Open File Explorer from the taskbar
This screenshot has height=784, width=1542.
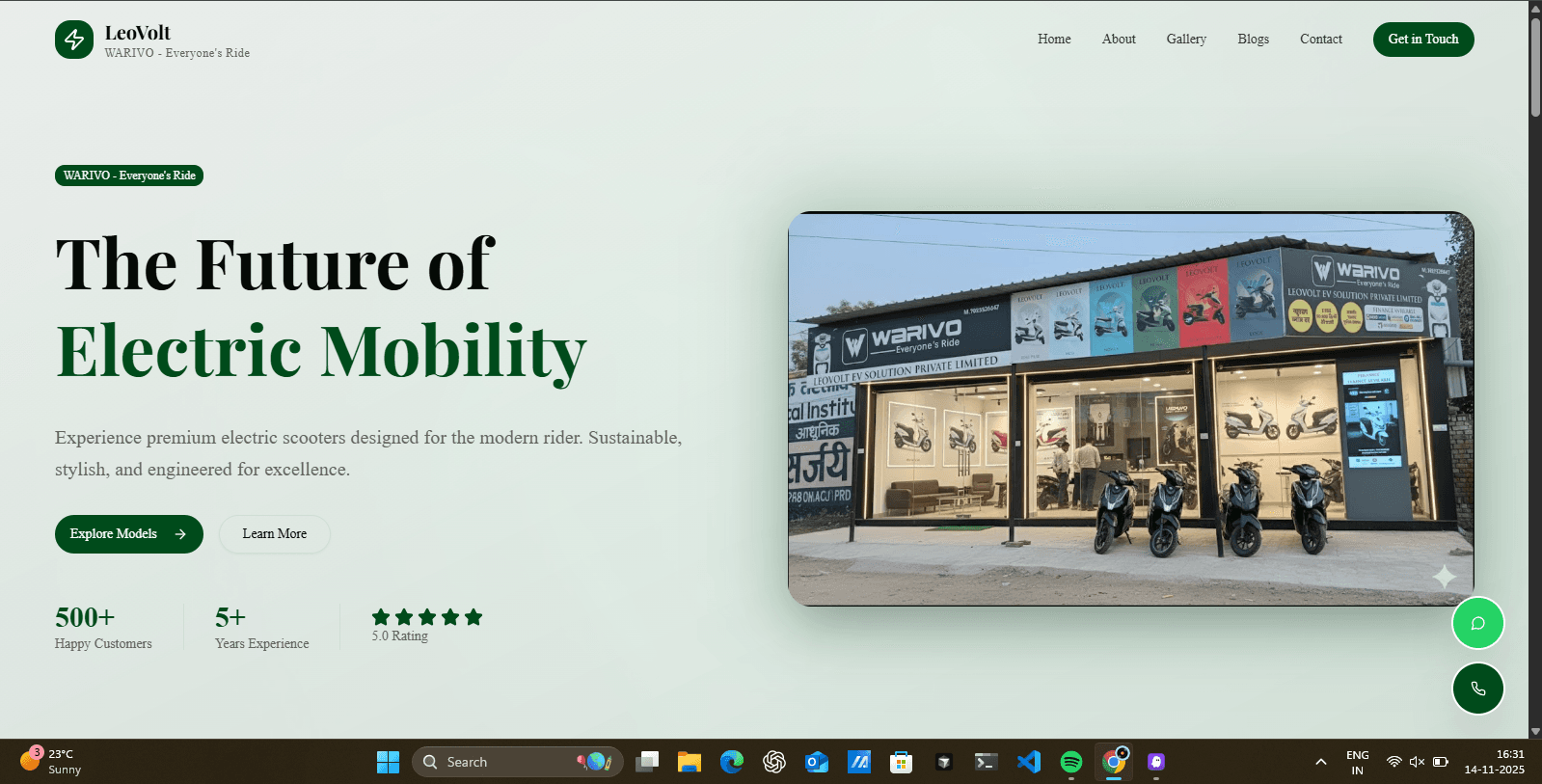click(689, 762)
